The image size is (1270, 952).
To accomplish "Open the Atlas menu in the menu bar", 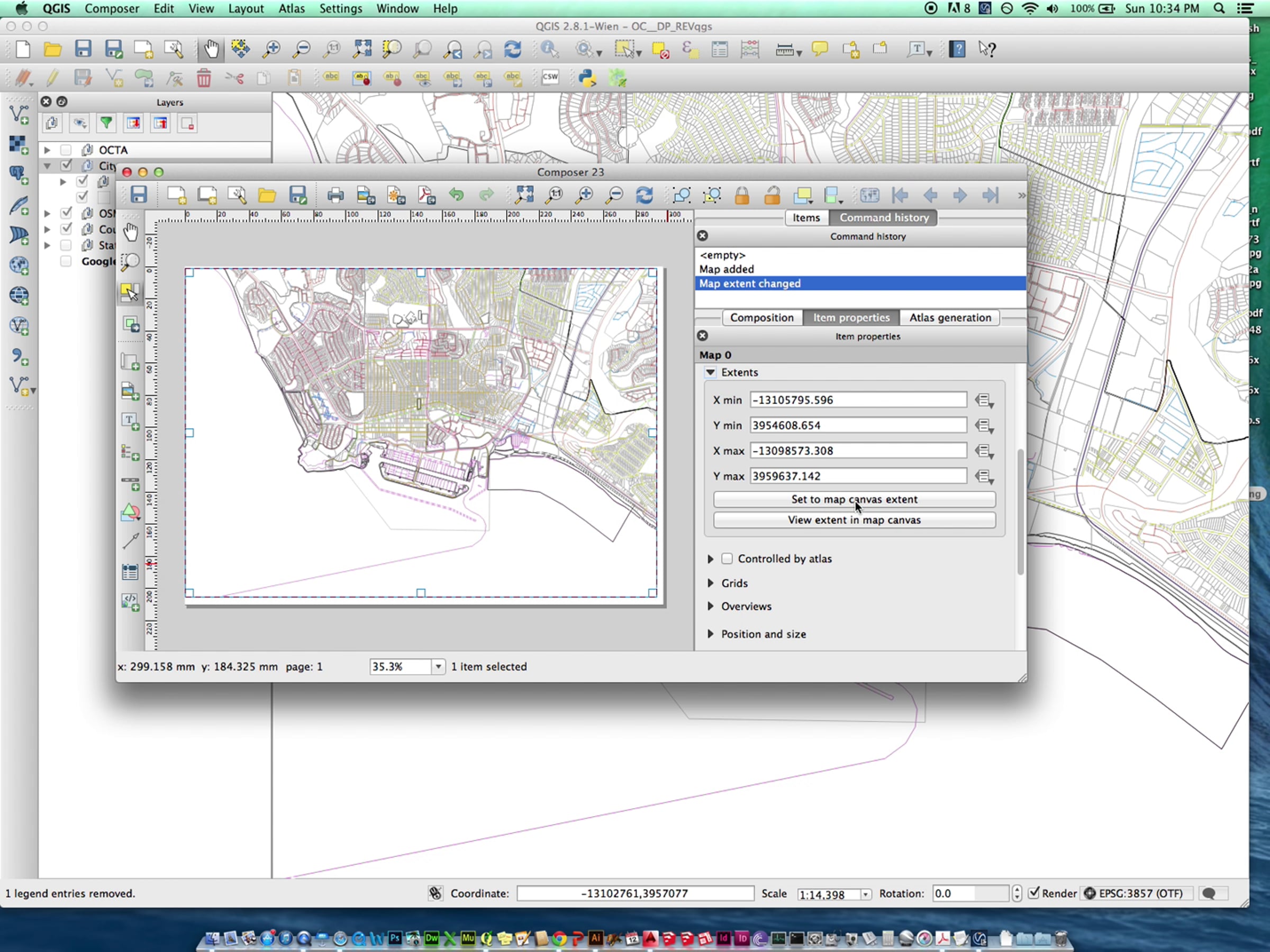I will tap(291, 8).
